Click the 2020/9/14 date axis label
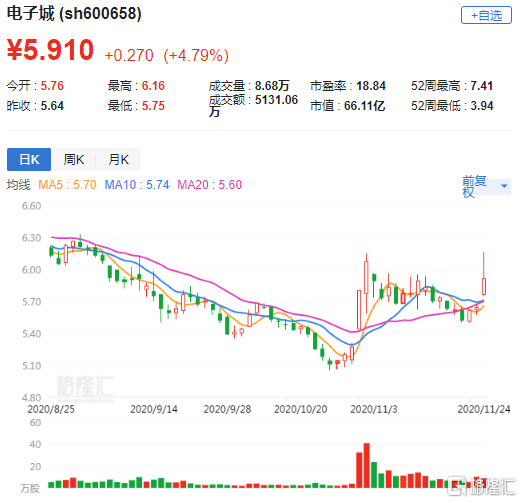The height and width of the screenshot is (503, 522). click(x=154, y=409)
